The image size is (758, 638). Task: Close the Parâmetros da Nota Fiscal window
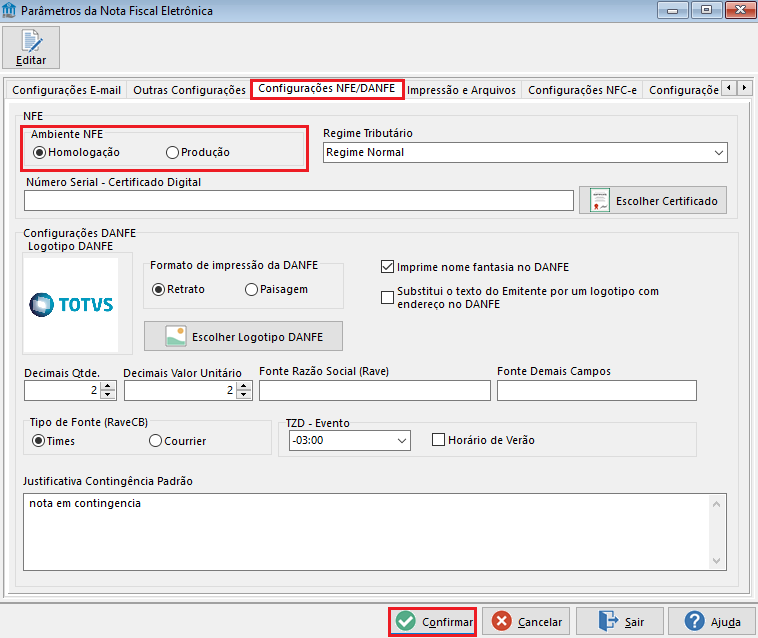tap(740, 10)
